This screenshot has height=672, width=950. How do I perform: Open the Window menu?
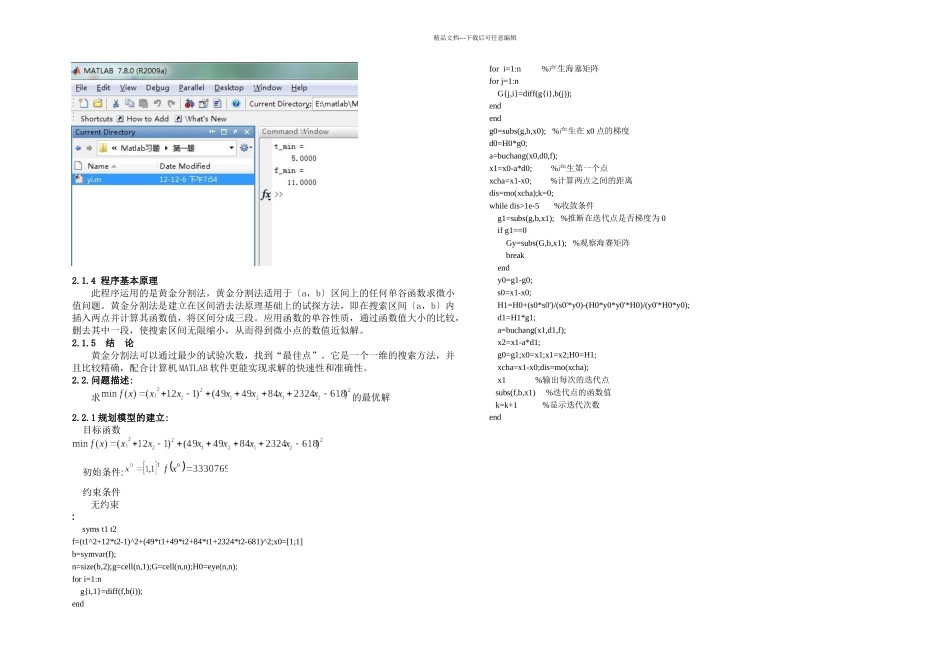click(x=267, y=88)
